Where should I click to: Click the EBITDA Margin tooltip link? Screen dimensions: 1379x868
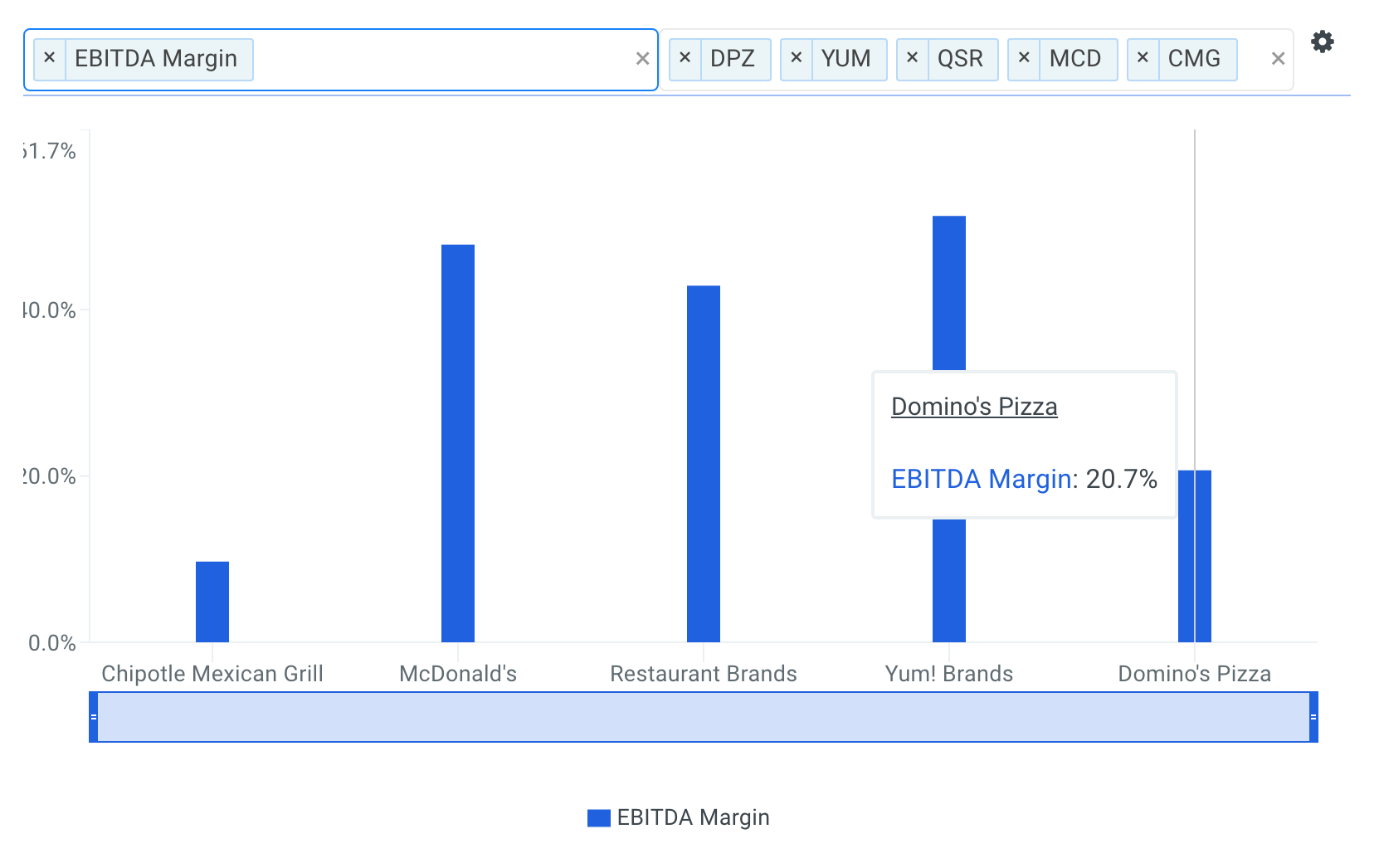tap(982, 479)
